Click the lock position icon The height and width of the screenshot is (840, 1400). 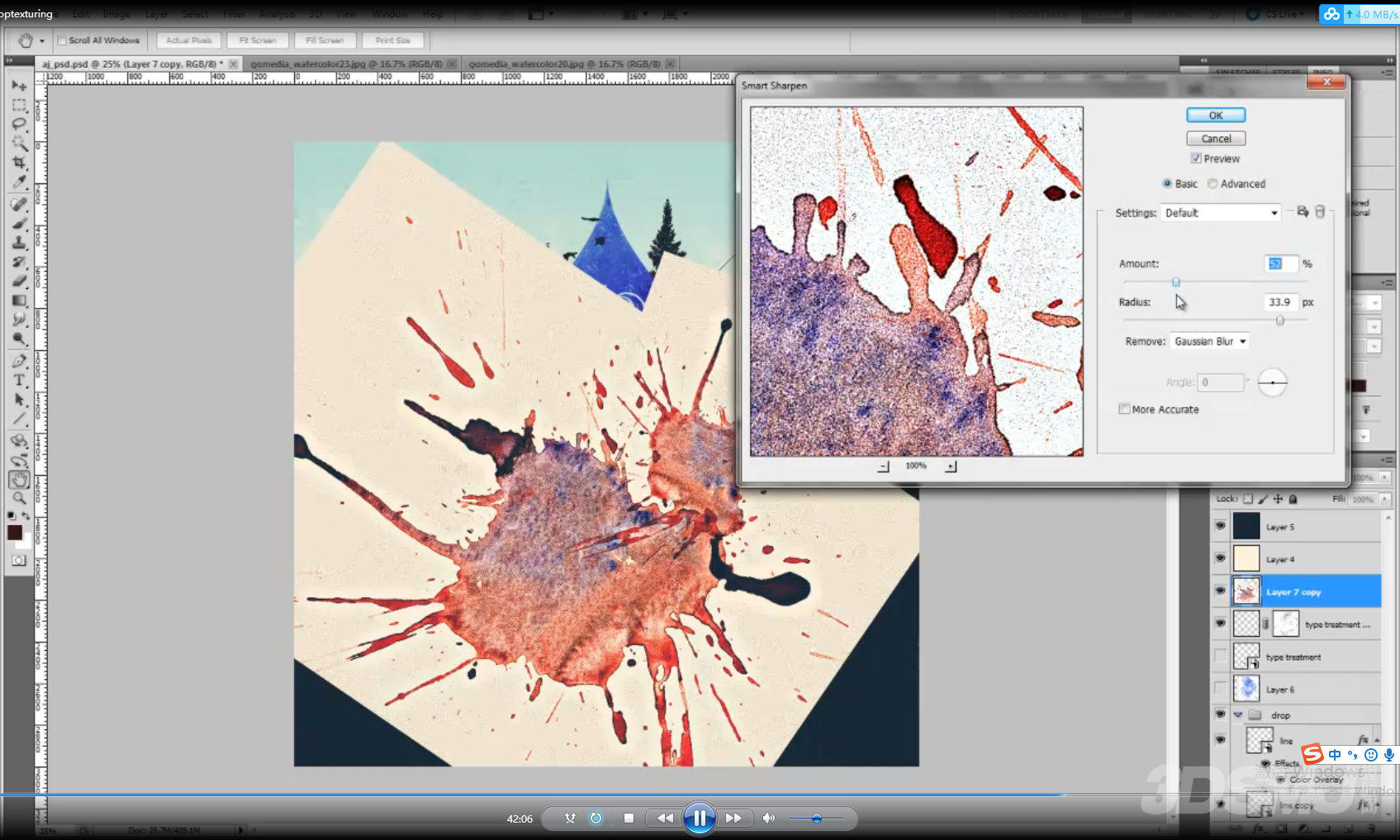pyautogui.click(x=1278, y=499)
